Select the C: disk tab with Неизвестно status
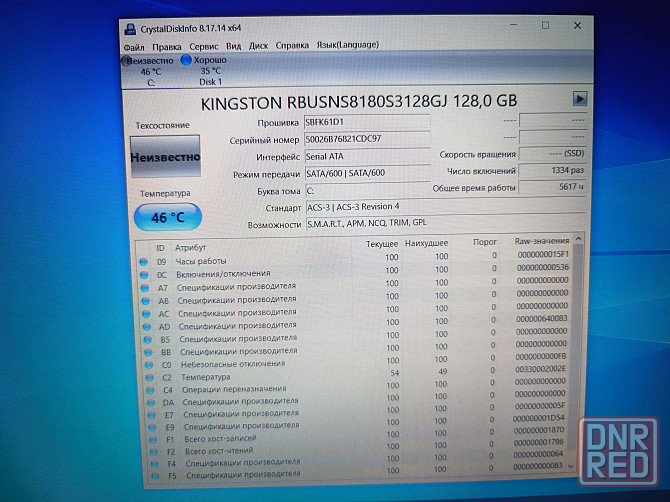This screenshot has height=502, width=670. [148, 71]
